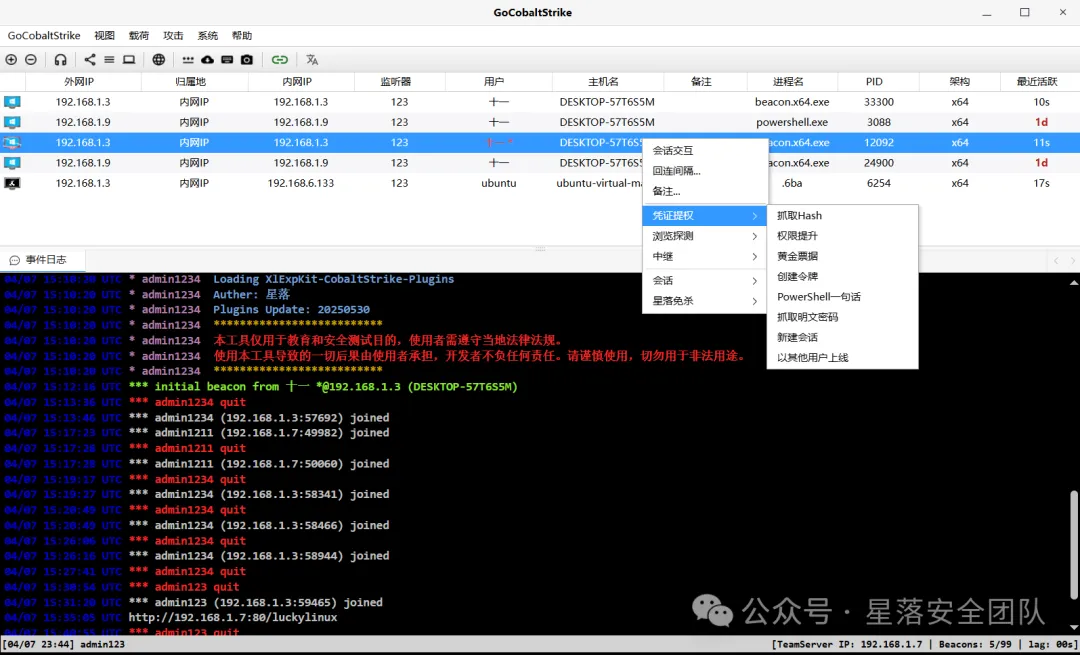The width and height of the screenshot is (1080, 655).
Task: Click admin123 status bar entry
Action: click(x=103, y=645)
